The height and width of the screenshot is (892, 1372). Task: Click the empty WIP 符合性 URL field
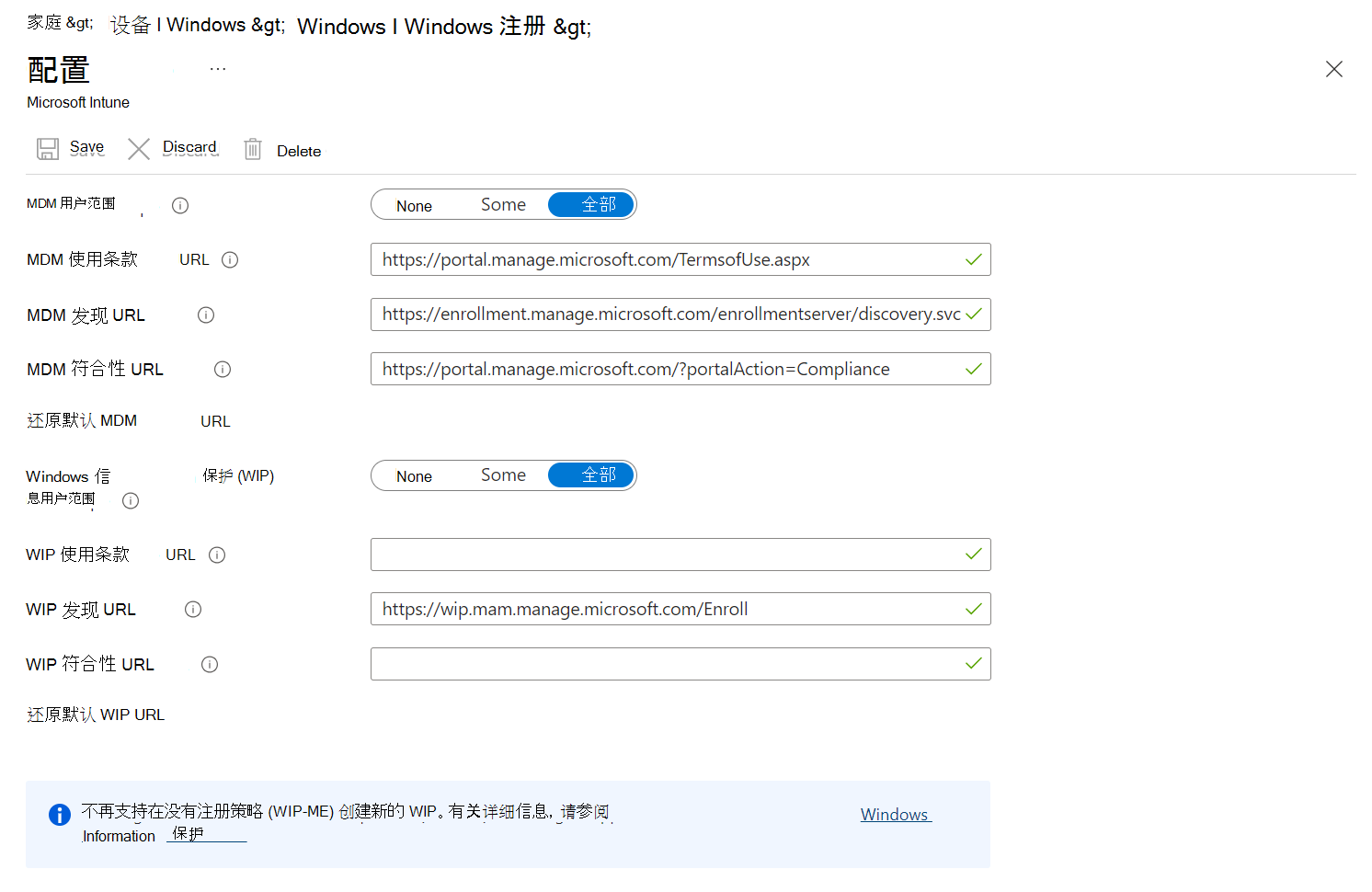(x=680, y=664)
